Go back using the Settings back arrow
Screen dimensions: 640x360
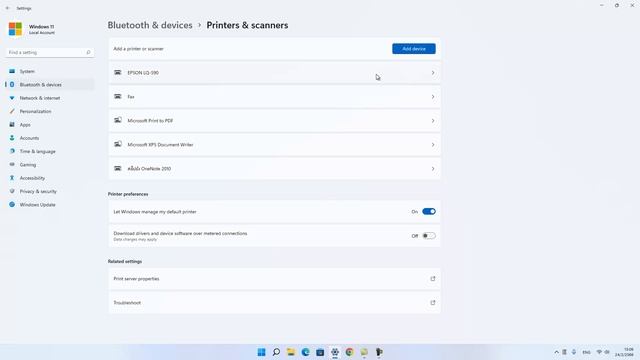[x=7, y=8]
